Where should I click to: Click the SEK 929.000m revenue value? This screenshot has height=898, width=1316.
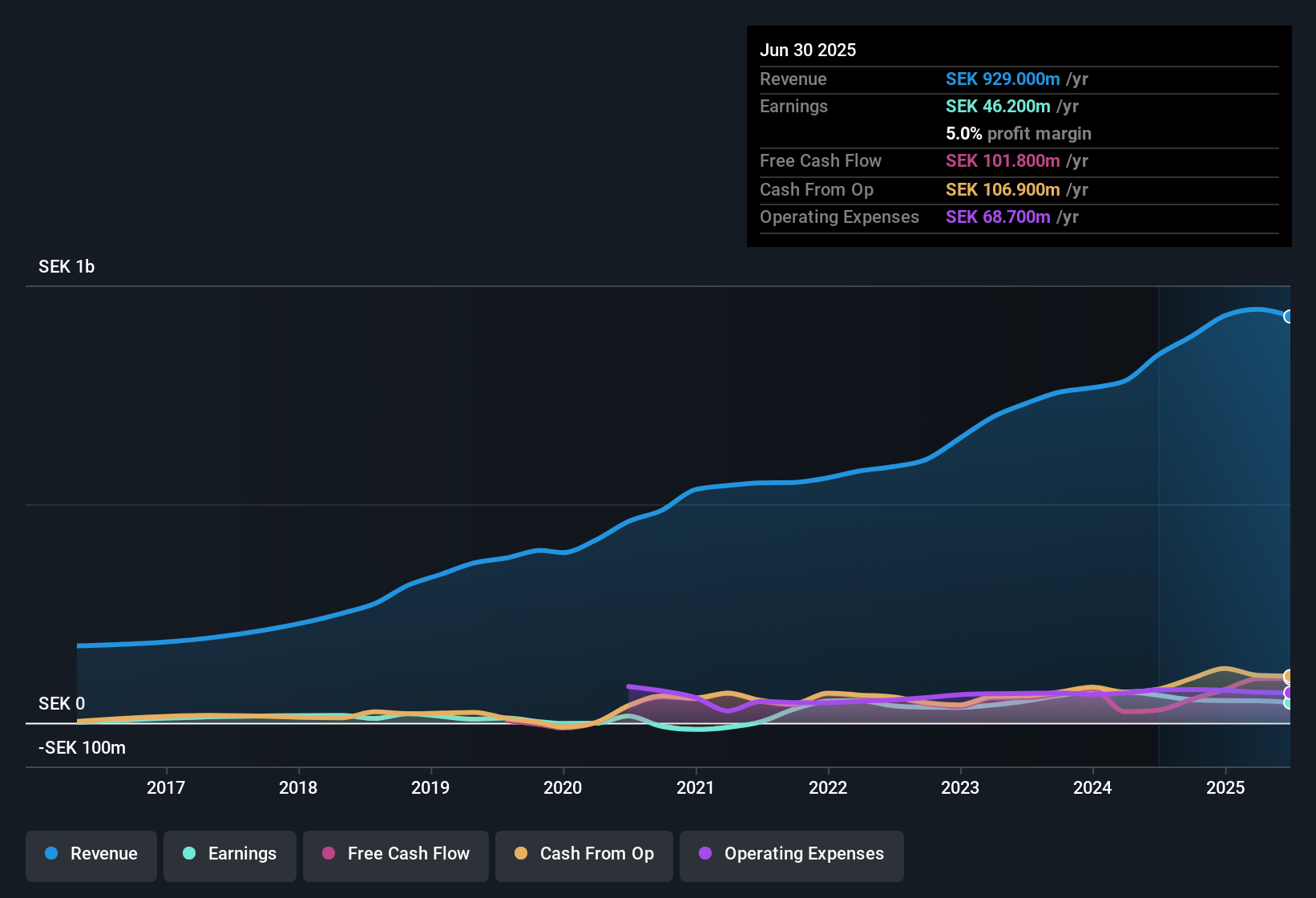tap(1003, 79)
